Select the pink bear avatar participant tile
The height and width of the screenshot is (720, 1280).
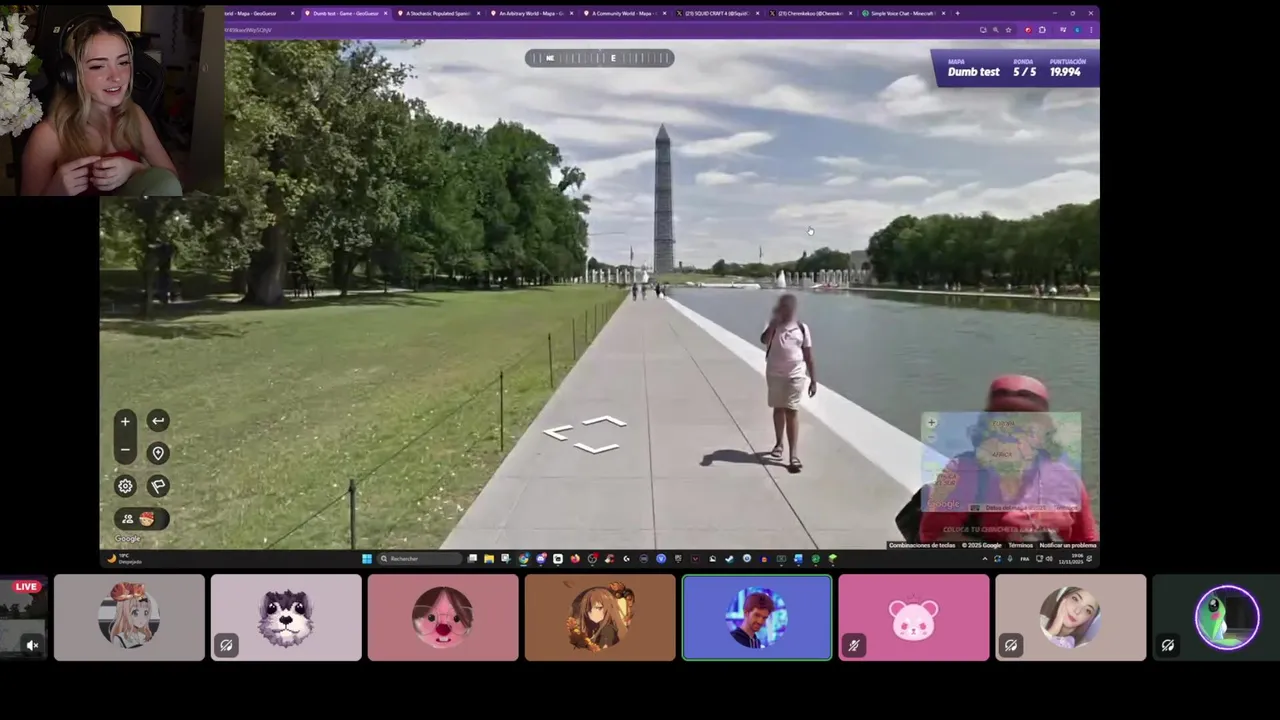point(914,617)
